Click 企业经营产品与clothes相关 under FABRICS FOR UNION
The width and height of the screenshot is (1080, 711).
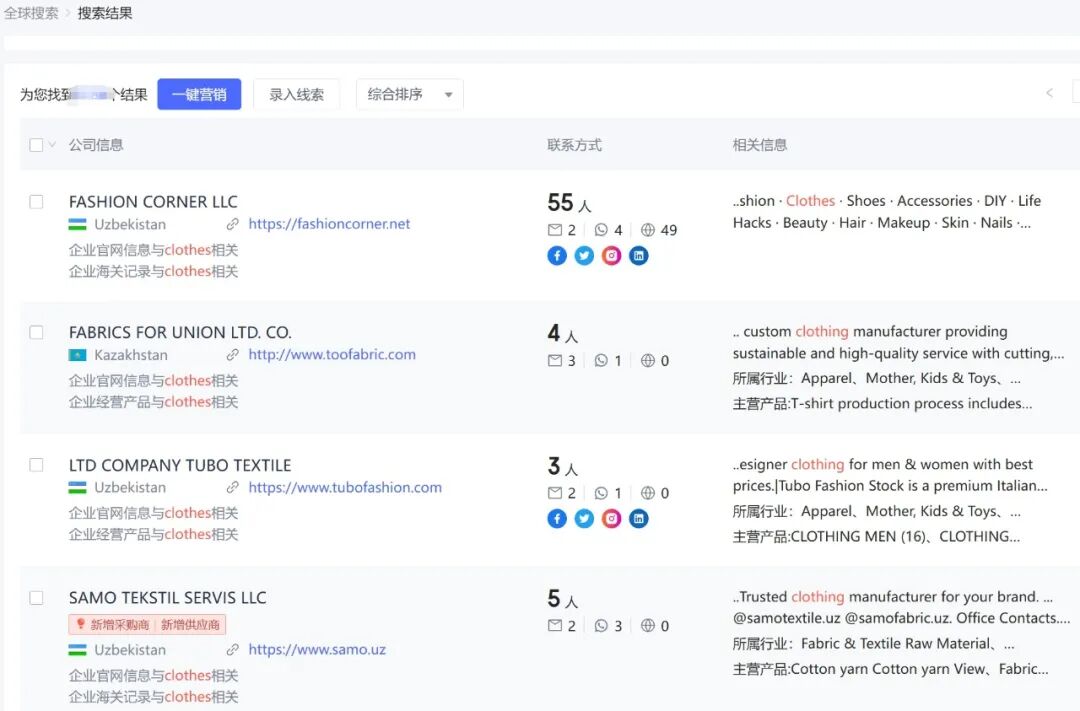153,402
